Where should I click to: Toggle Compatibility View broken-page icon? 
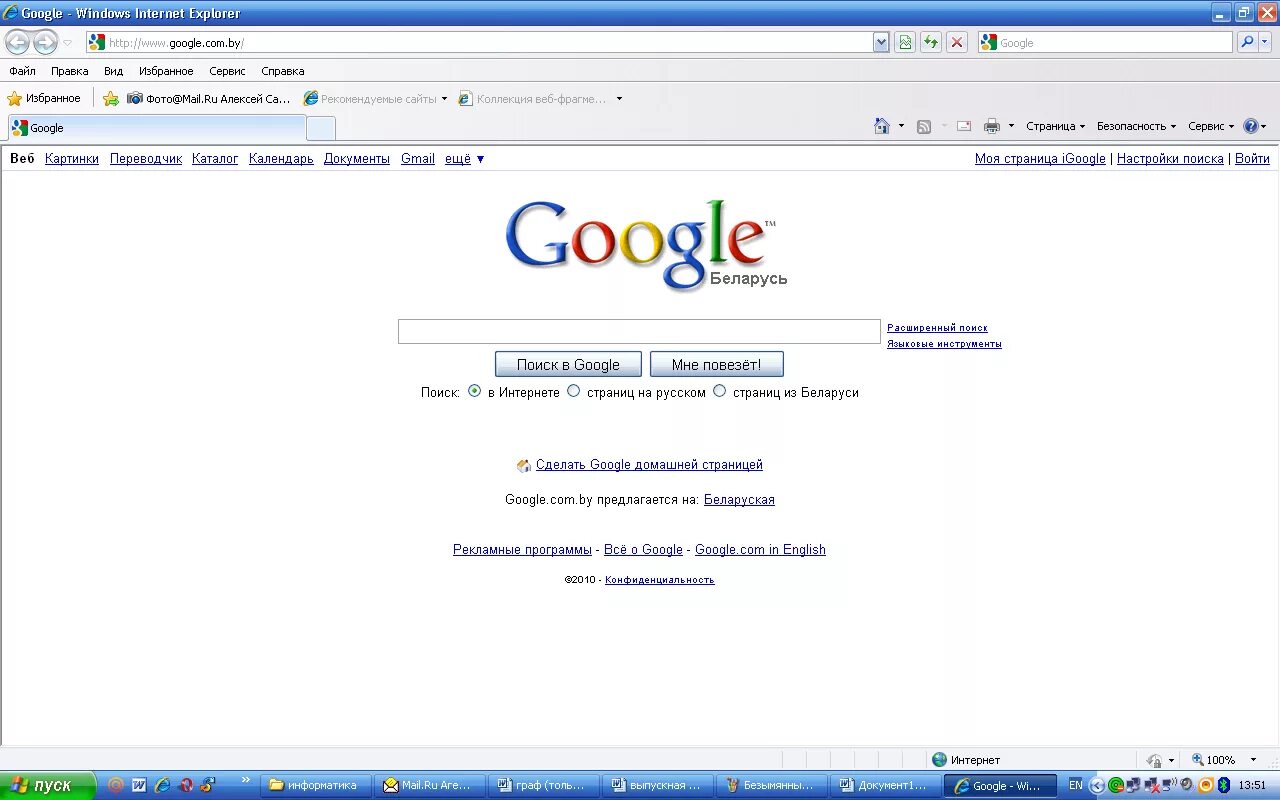coord(905,42)
